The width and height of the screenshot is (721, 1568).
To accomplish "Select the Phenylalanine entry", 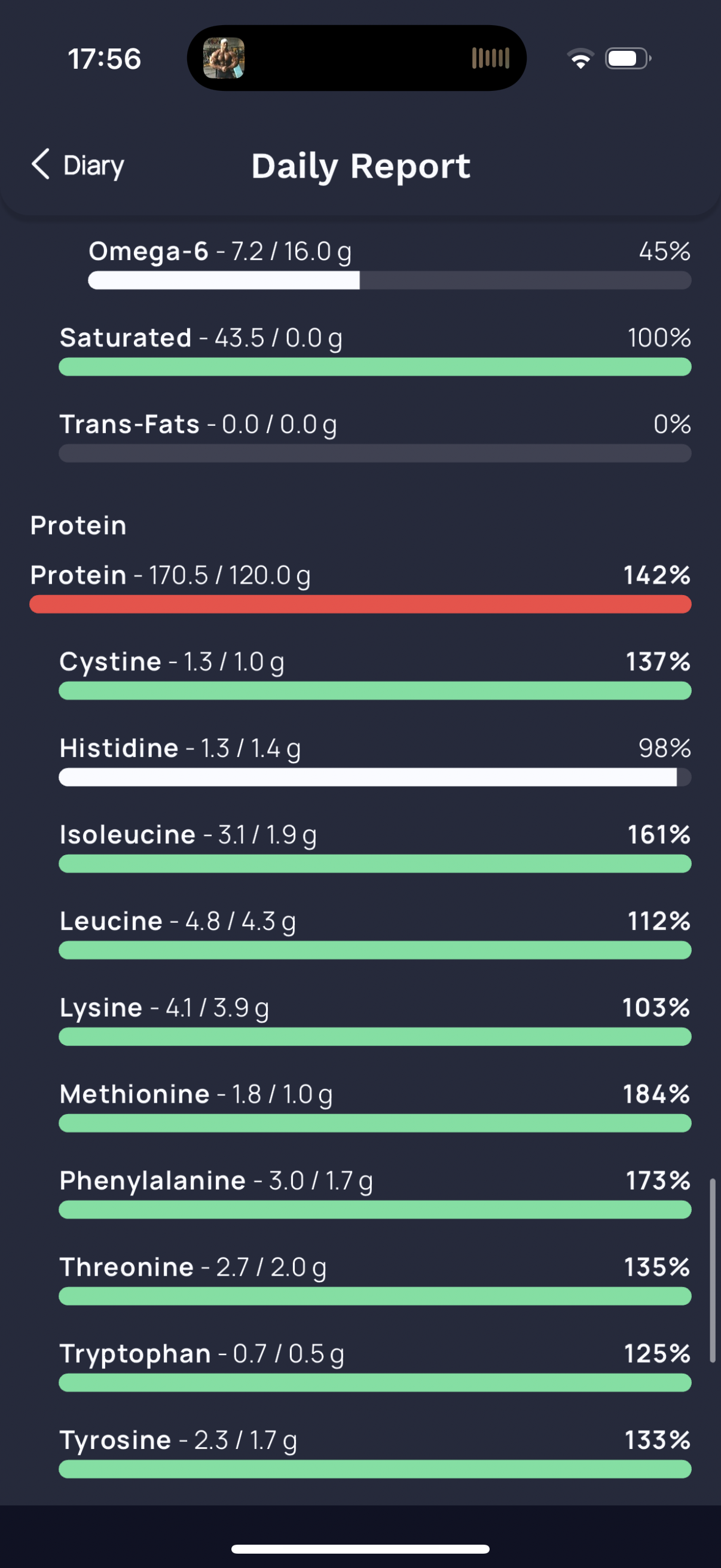I will pyautogui.click(x=375, y=1192).
